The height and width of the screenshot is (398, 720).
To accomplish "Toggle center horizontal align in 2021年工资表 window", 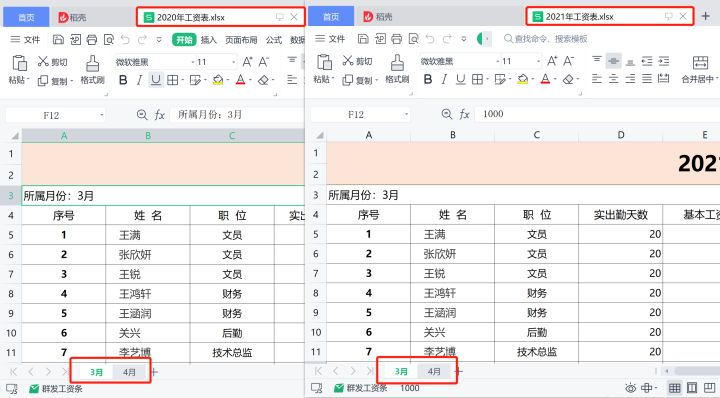I will (613, 79).
